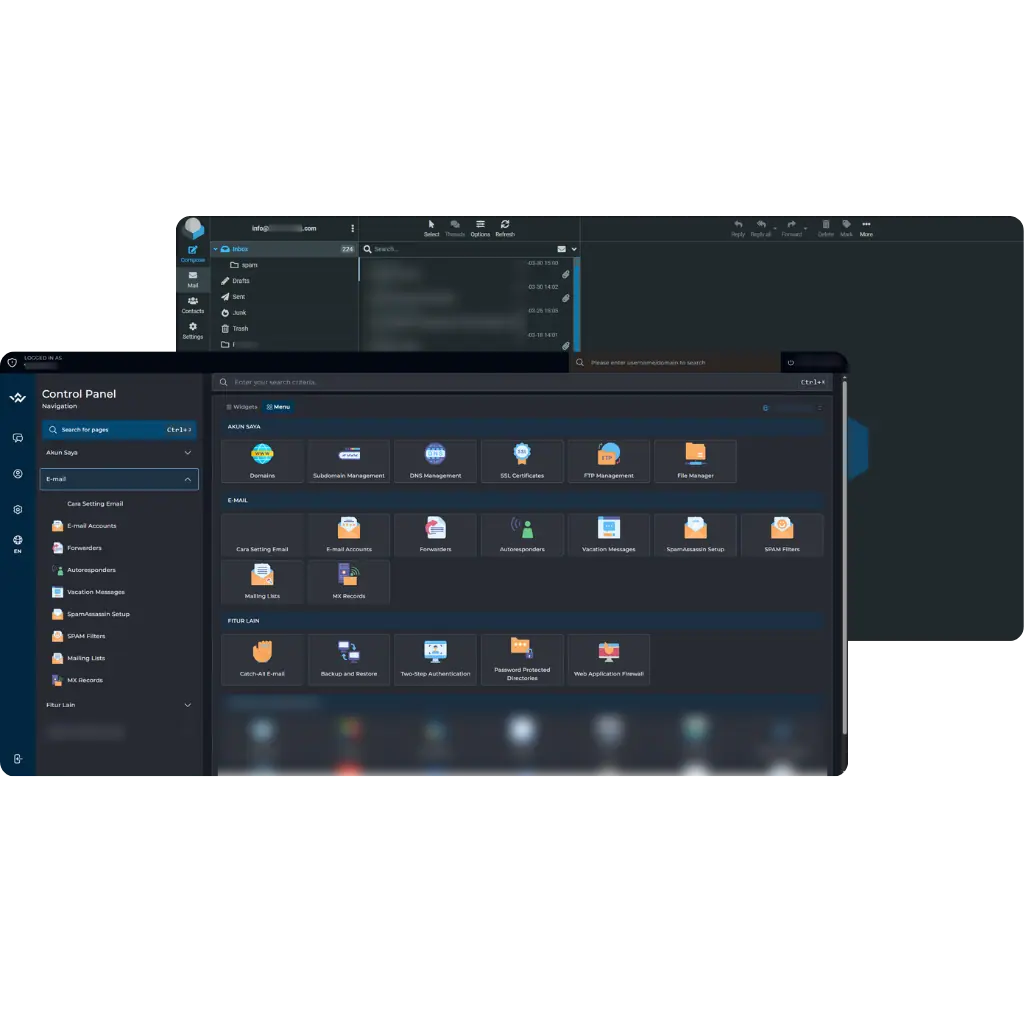Viewport: 1024px width, 1024px height.
Task: Open the Domains tile
Action: 262,461
